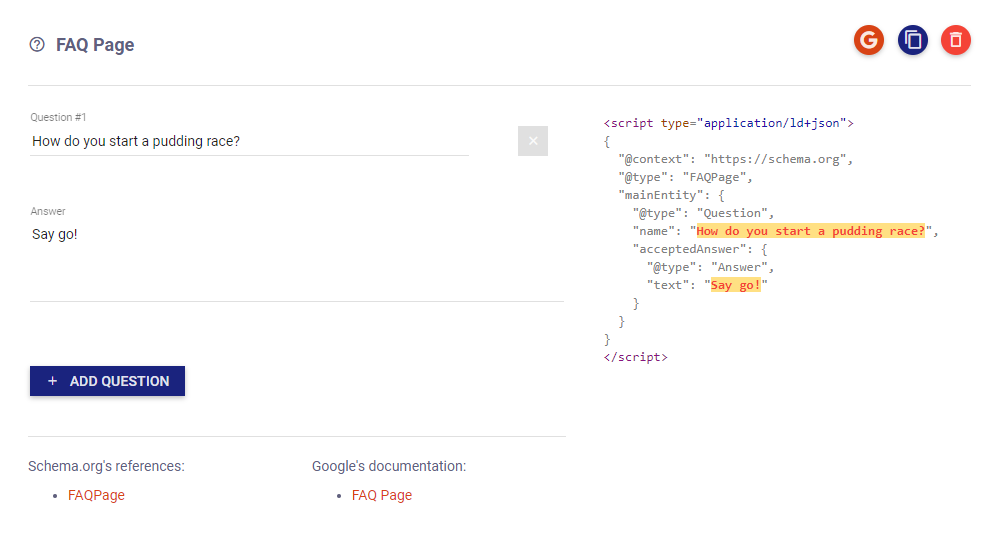Click the FAQ Page heading text
This screenshot has width=993, height=538.
[x=95, y=45]
